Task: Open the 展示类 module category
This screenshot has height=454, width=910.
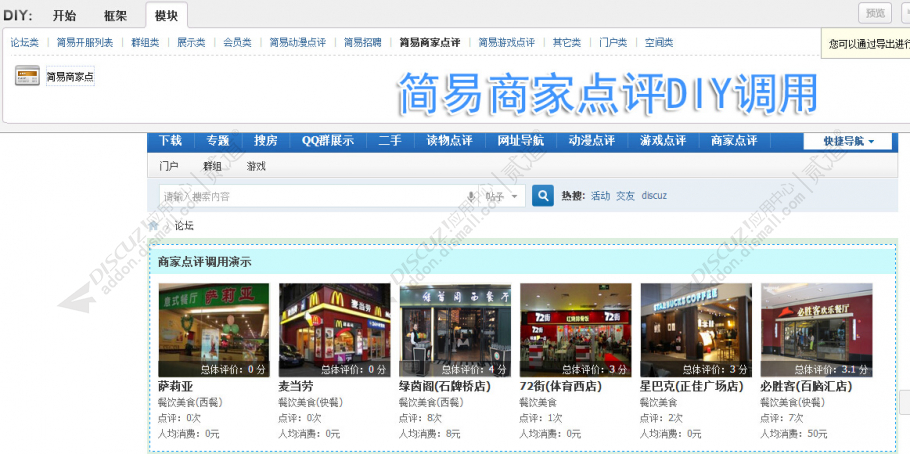Action: click(x=191, y=42)
